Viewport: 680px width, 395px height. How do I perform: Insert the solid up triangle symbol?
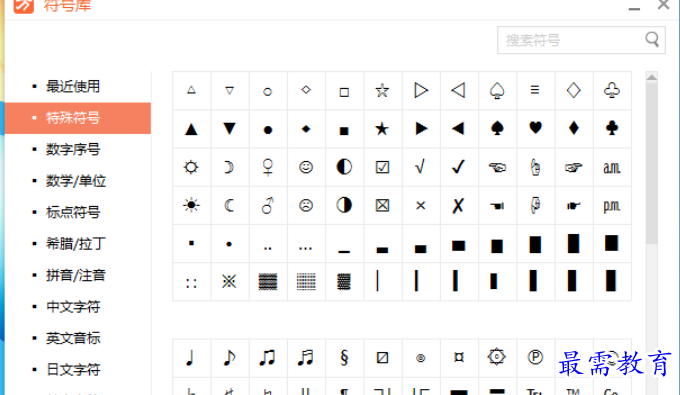click(x=191, y=129)
